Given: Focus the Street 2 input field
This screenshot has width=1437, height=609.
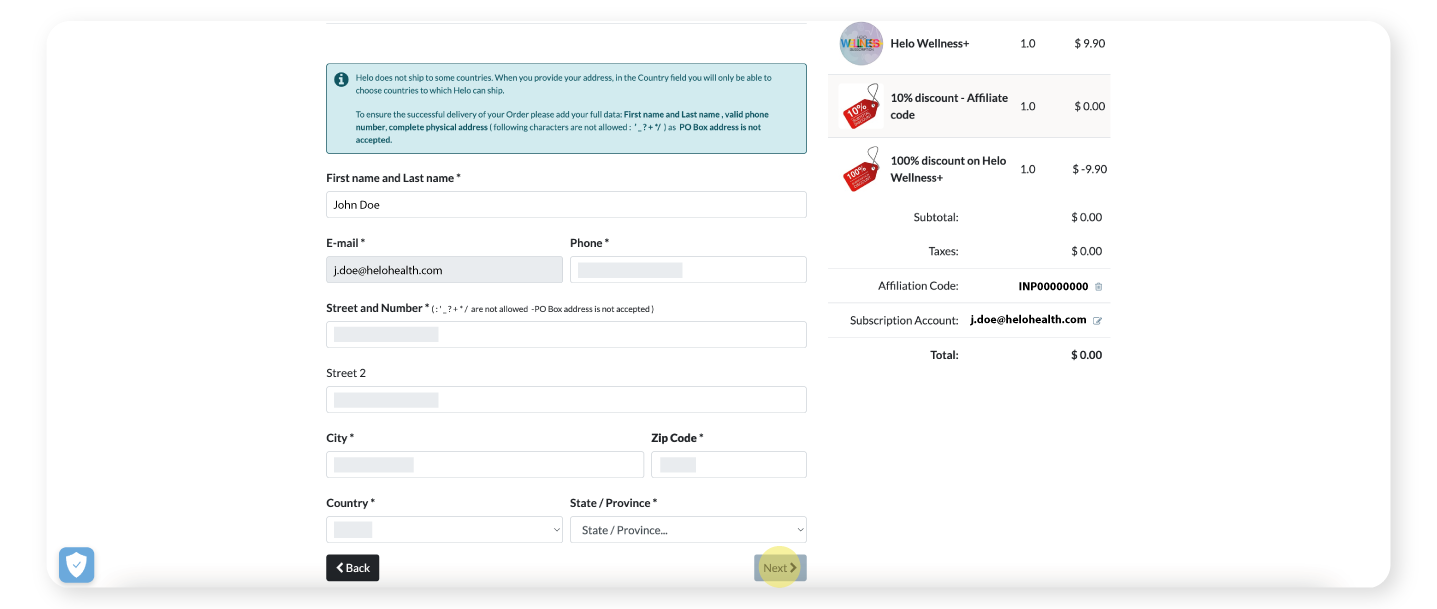Looking at the screenshot, I should 566,400.
